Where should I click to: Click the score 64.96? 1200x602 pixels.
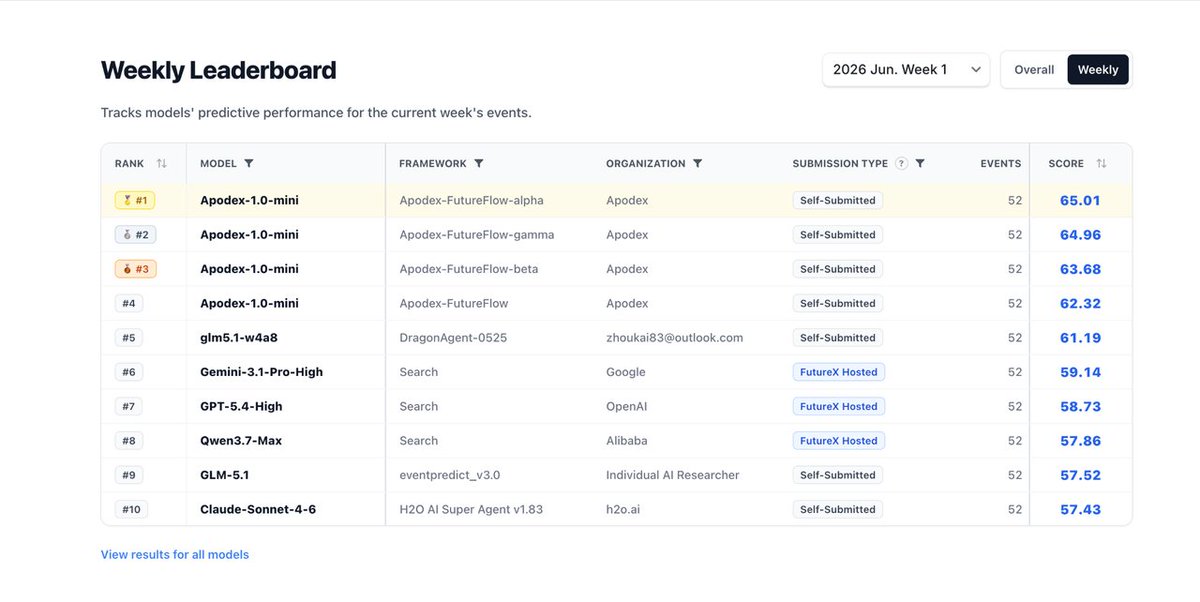[x=1080, y=235]
